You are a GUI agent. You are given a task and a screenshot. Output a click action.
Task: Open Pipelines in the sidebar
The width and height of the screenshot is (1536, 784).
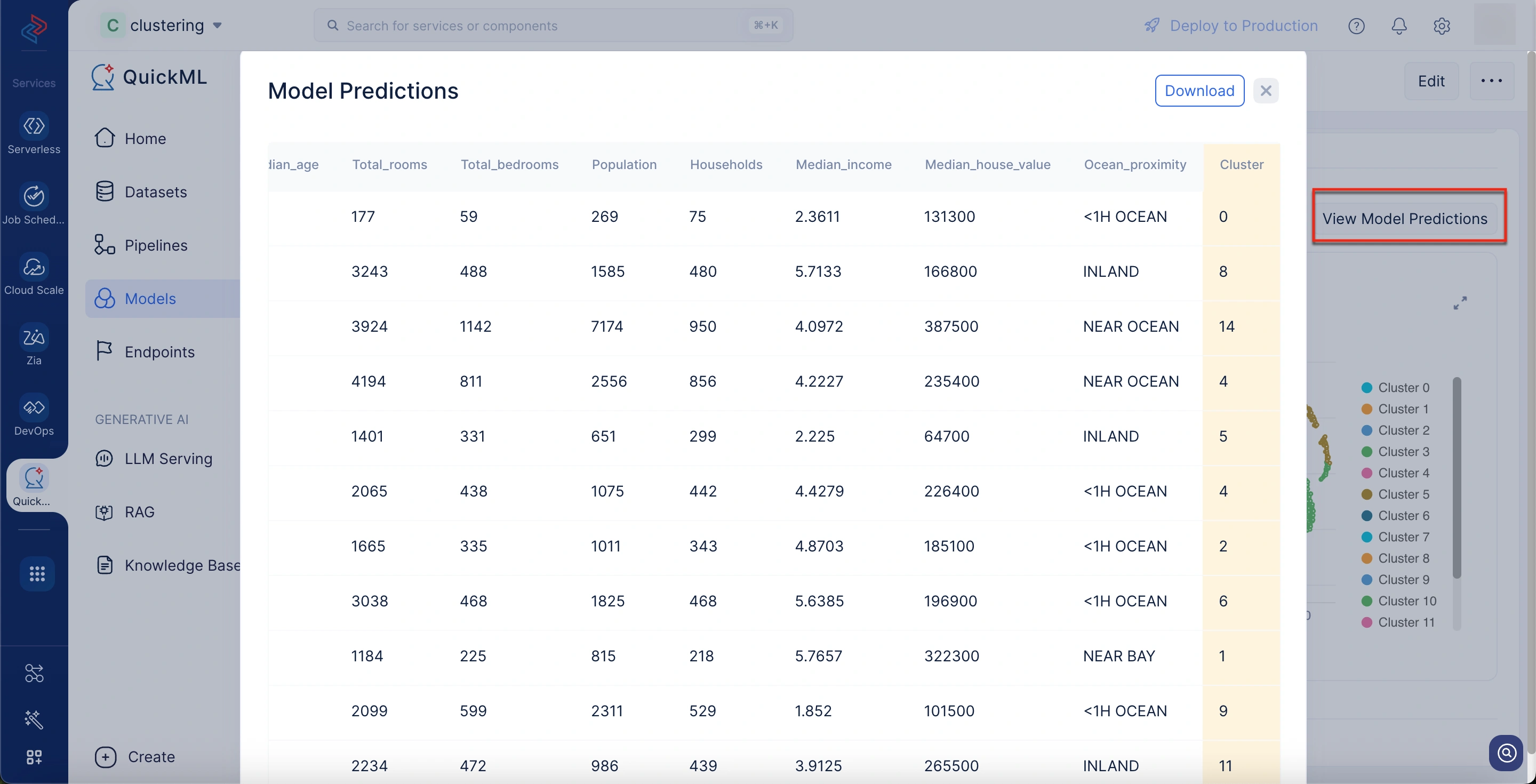pyautogui.click(x=156, y=245)
